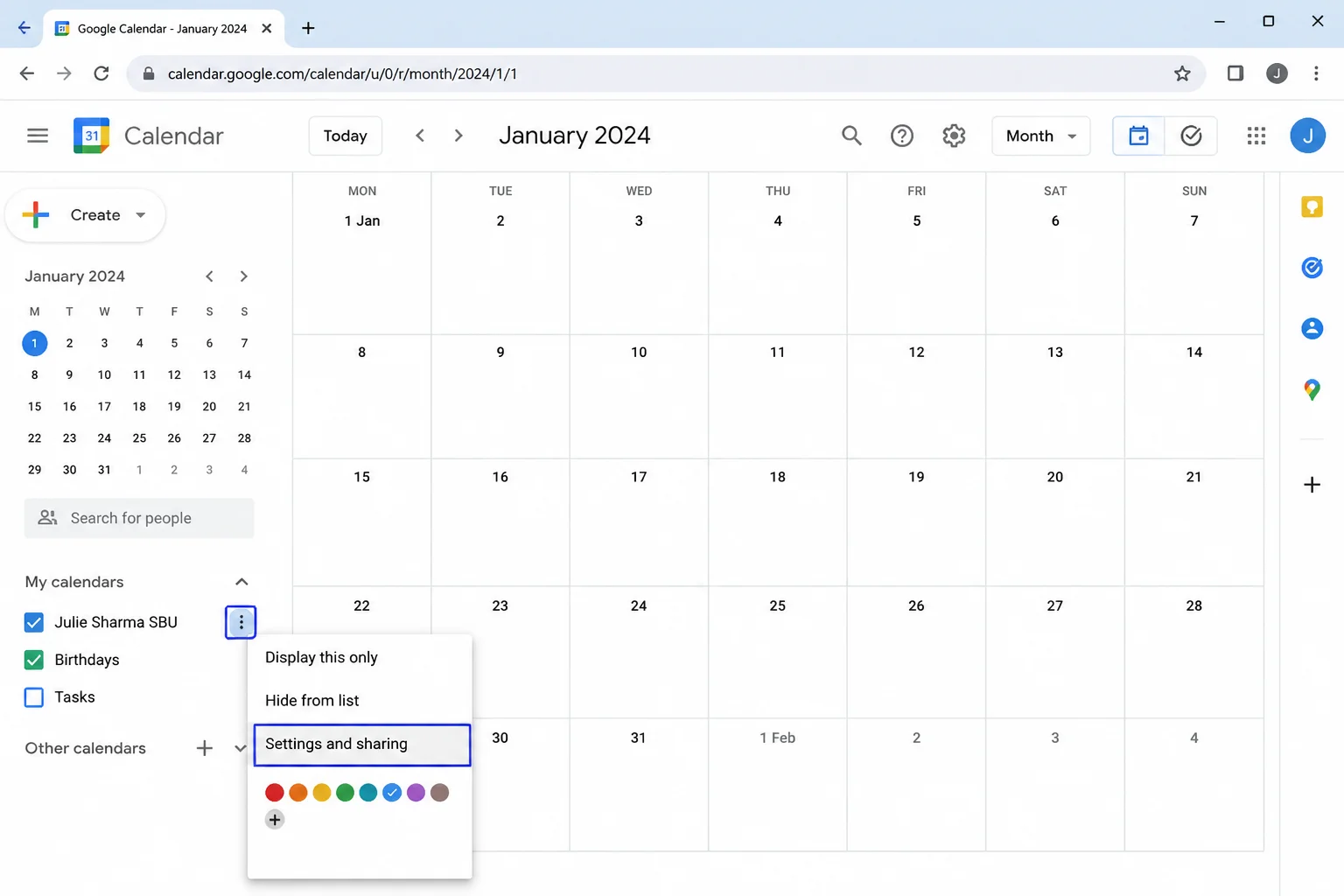Open the Google apps grid

click(x=1256, y=136)
